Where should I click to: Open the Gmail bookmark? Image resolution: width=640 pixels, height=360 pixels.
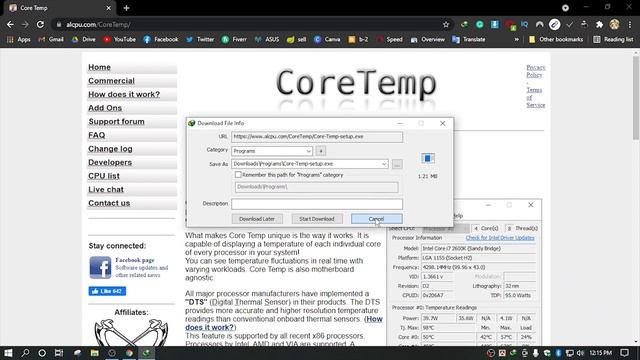pos(51,40)
